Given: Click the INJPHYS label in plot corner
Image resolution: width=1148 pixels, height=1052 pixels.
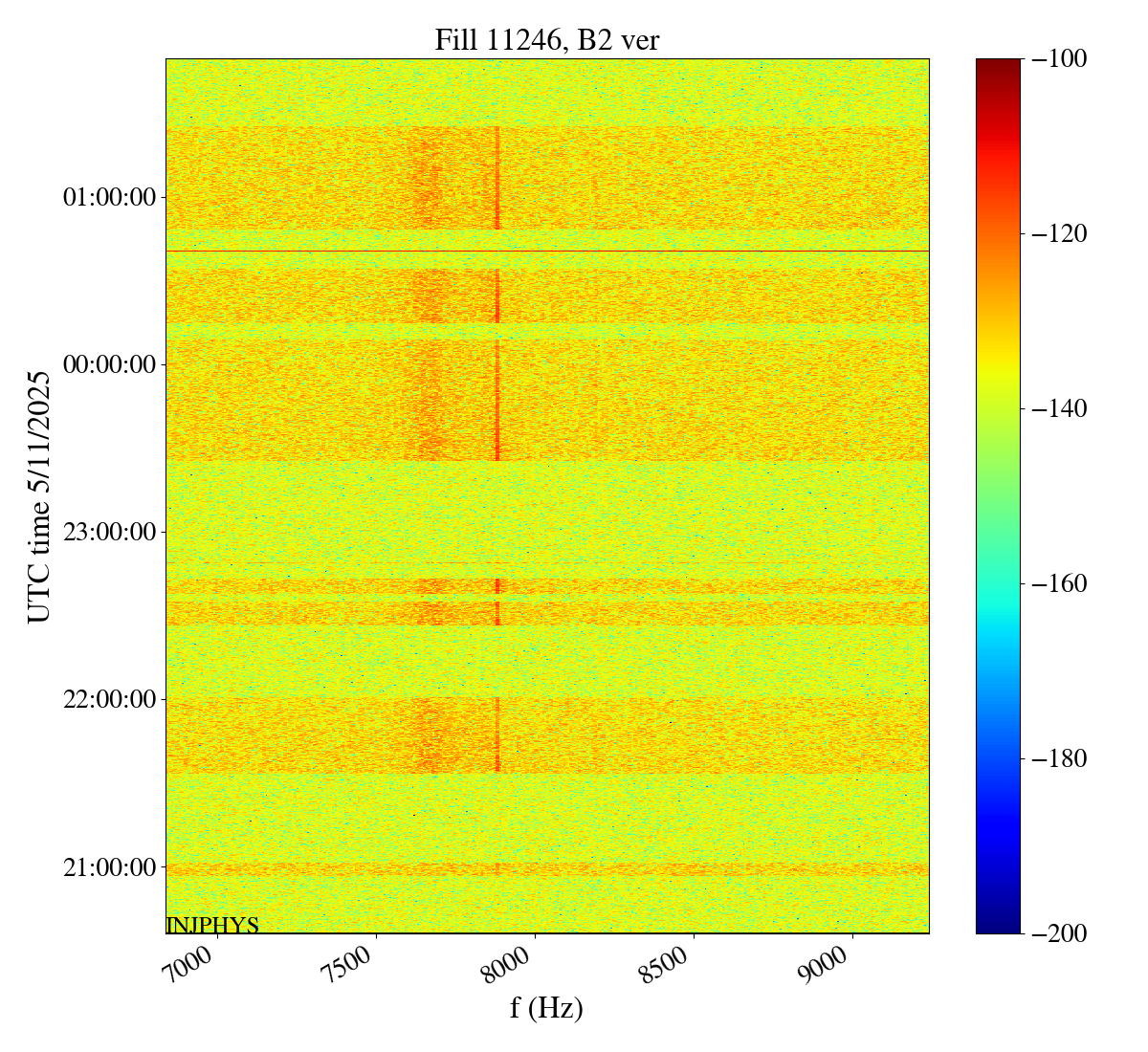Looking at the screenshot, I should click(212, 925).
